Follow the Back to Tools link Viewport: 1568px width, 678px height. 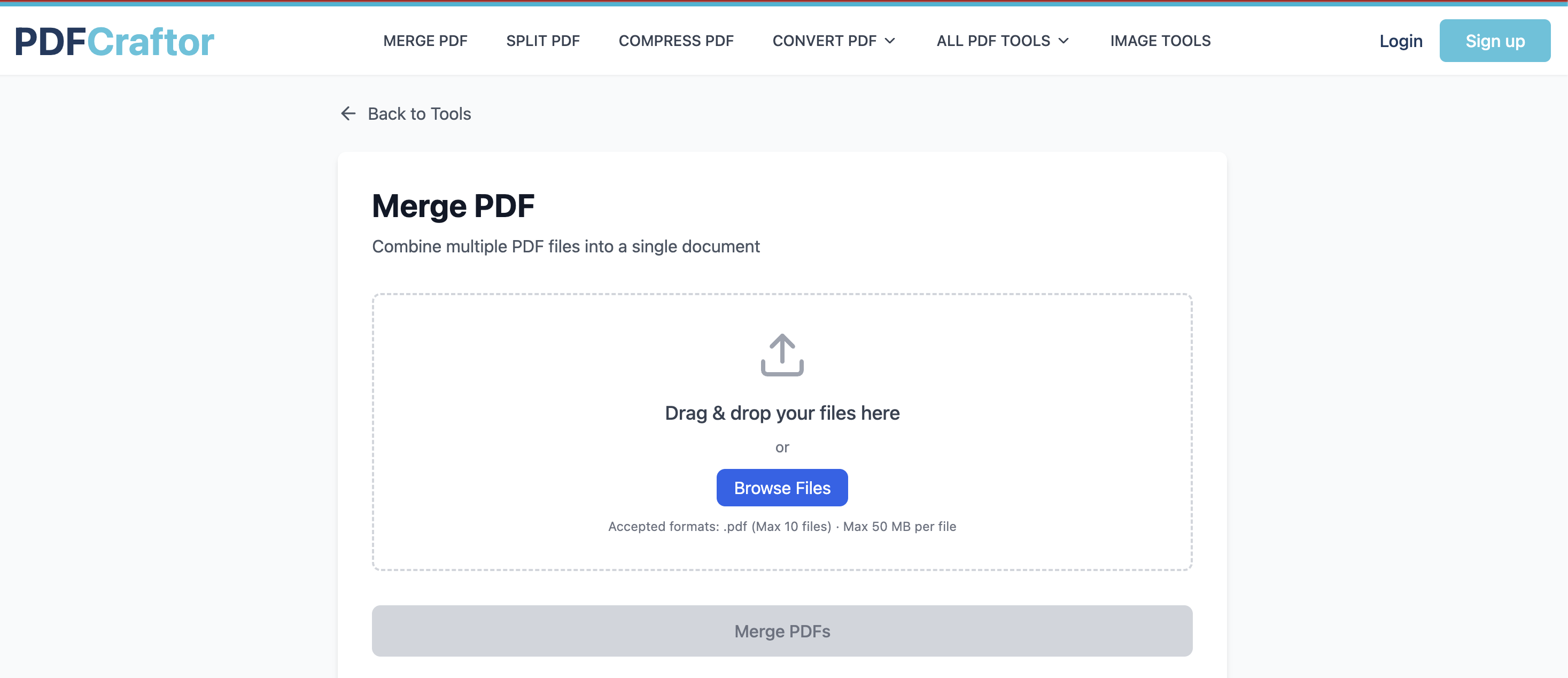[420, 113]
